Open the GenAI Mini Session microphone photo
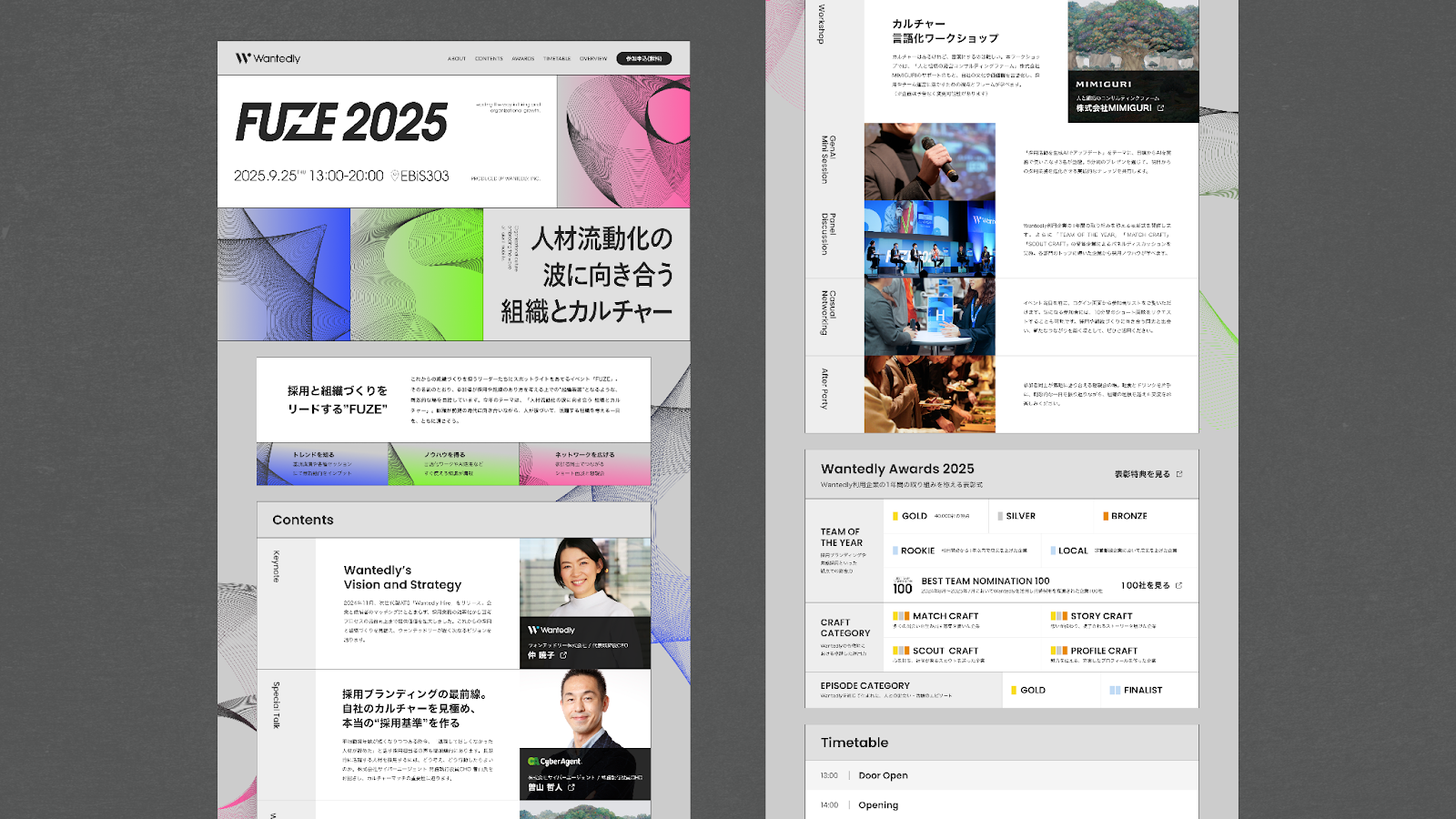Image resolution: width=1456 pixels, height=819 pixels. pos(929,162)
